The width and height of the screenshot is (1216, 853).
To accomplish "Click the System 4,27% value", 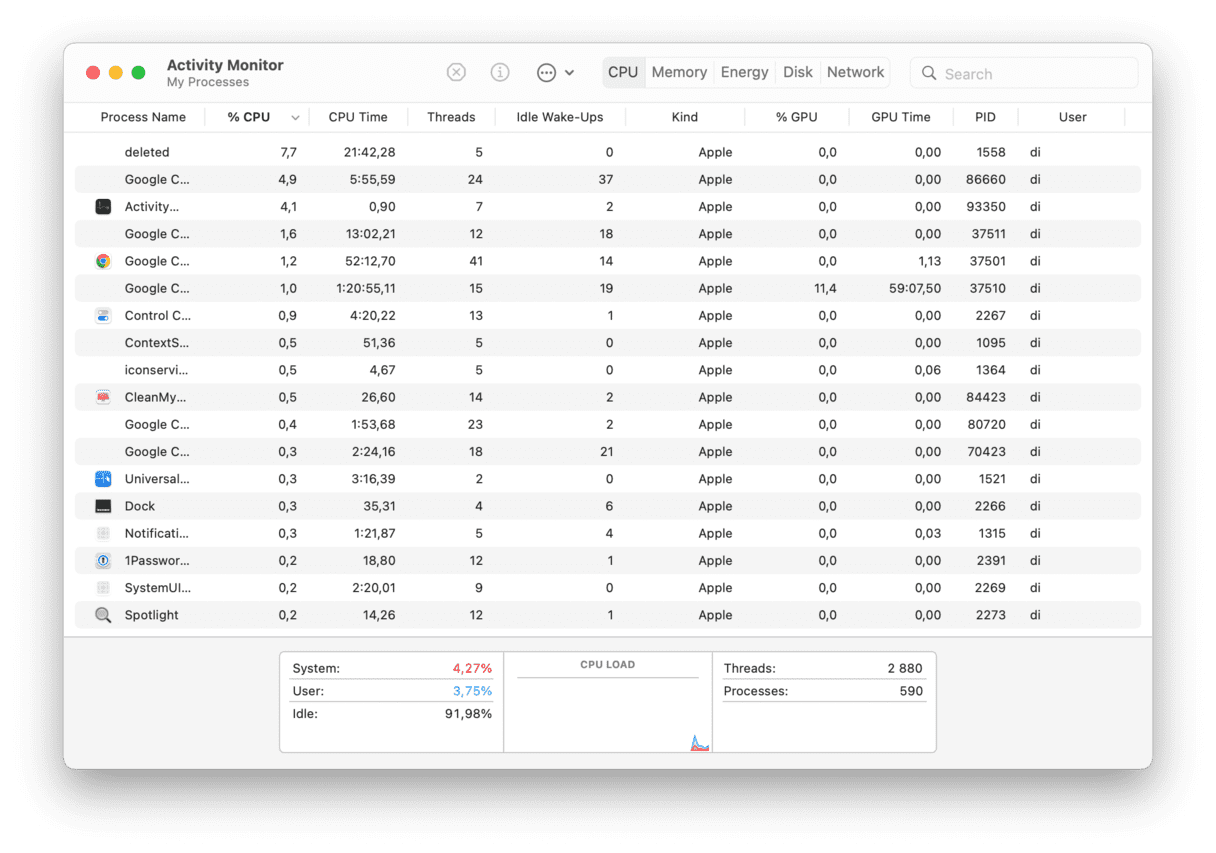I will (472, 668).
